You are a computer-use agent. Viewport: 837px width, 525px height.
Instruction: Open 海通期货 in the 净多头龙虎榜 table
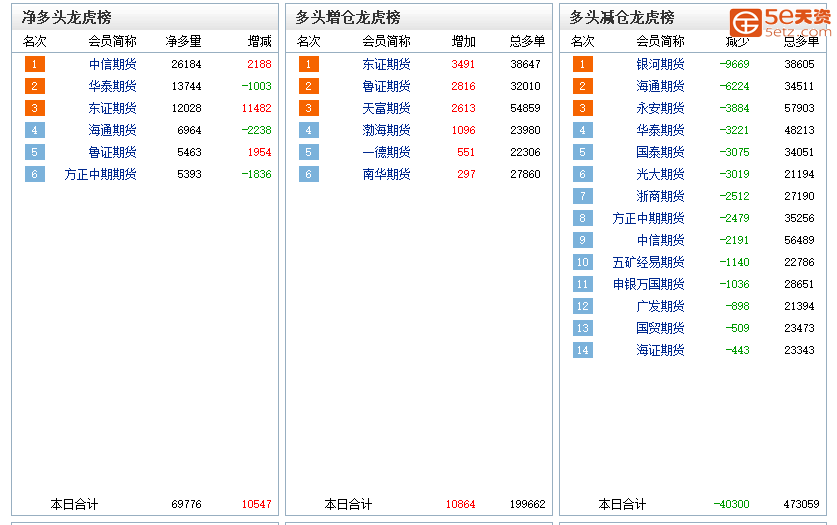[113, 130]
